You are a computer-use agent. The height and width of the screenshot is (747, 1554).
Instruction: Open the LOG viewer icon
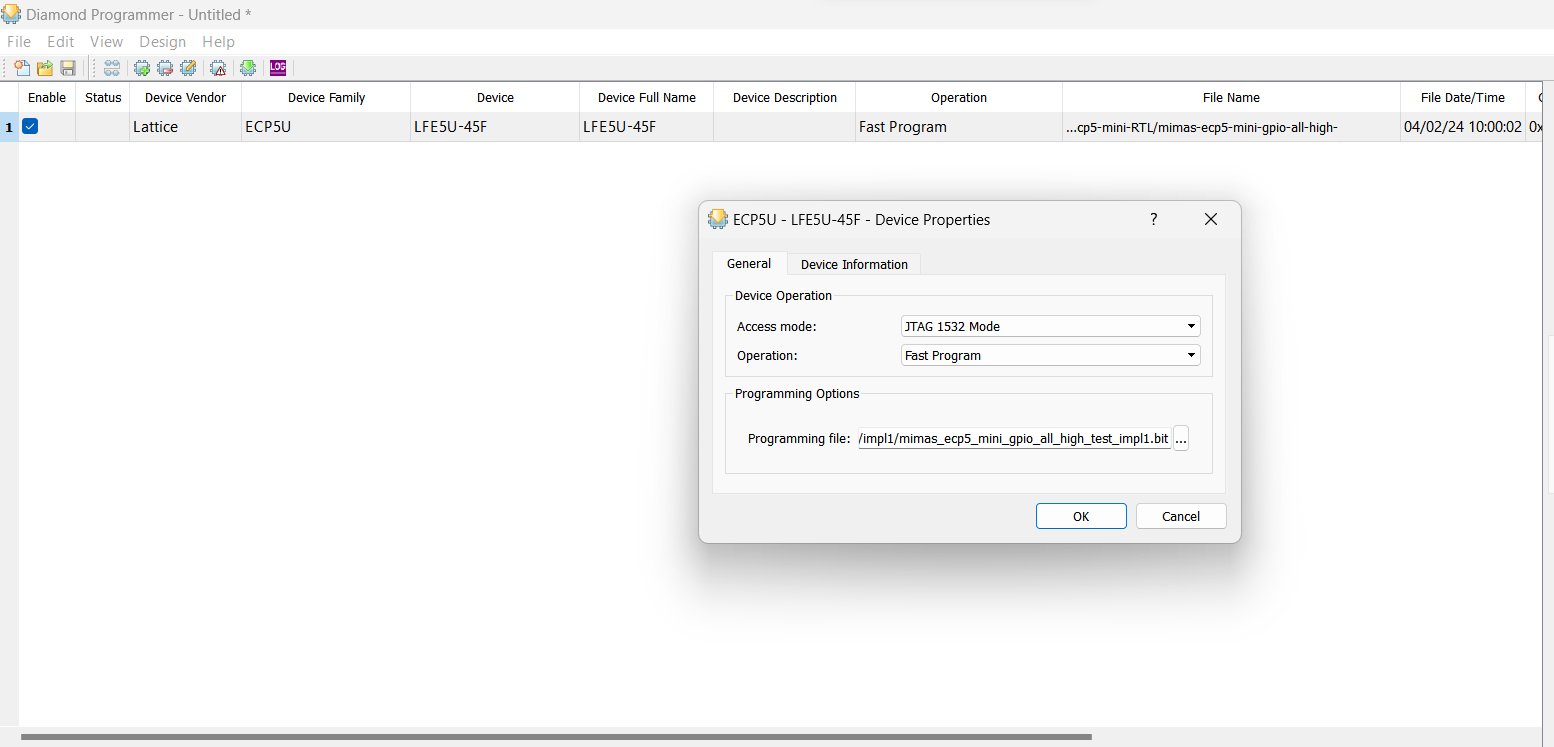tap(278, 68)
